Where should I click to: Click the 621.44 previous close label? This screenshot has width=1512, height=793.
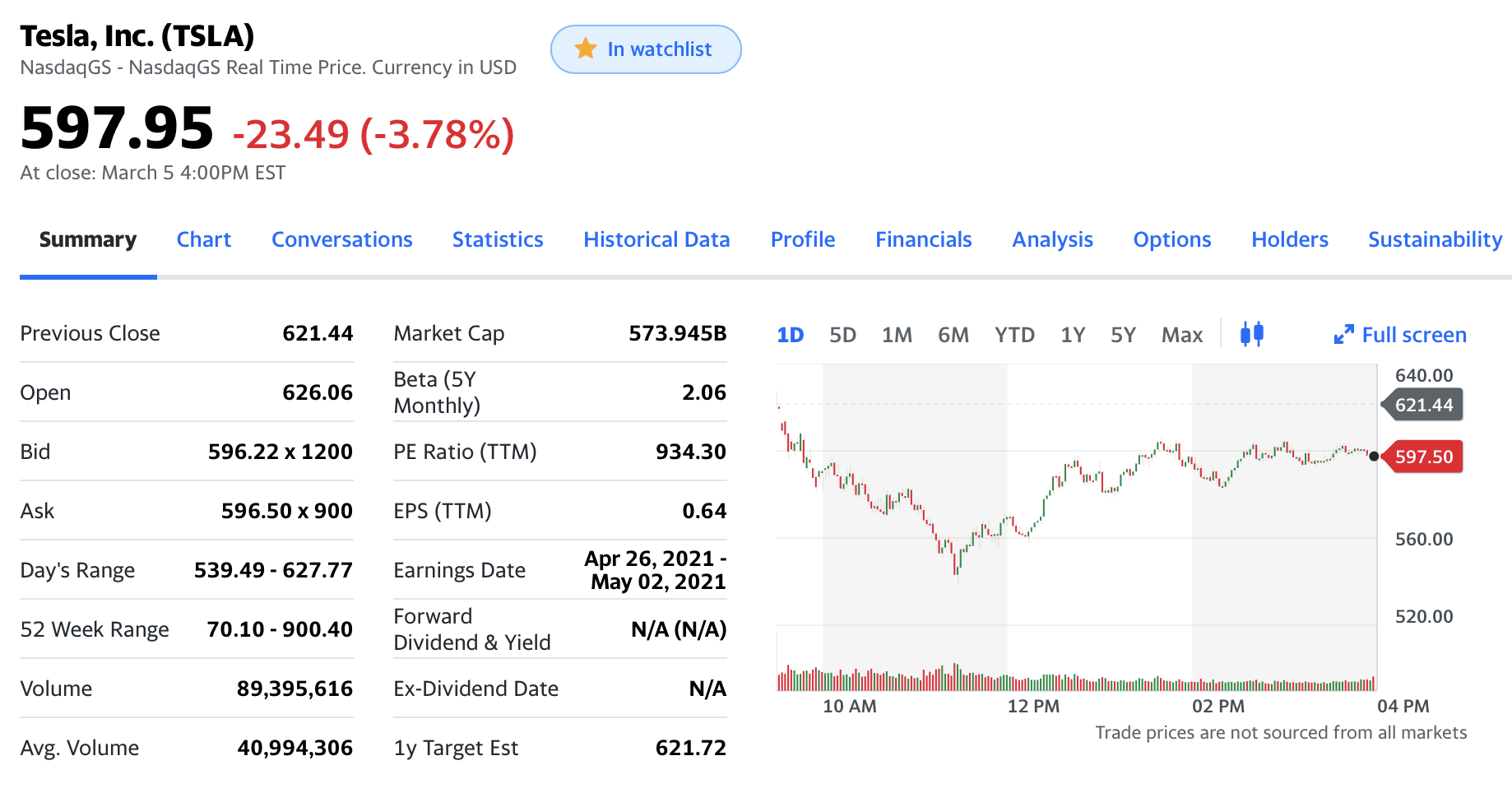(x=1424, y=405)
